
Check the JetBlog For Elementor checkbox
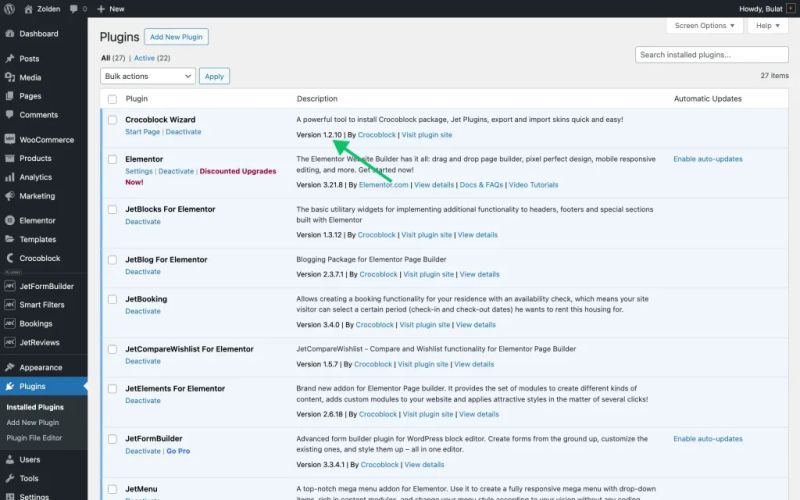click(x=112, y=260)
